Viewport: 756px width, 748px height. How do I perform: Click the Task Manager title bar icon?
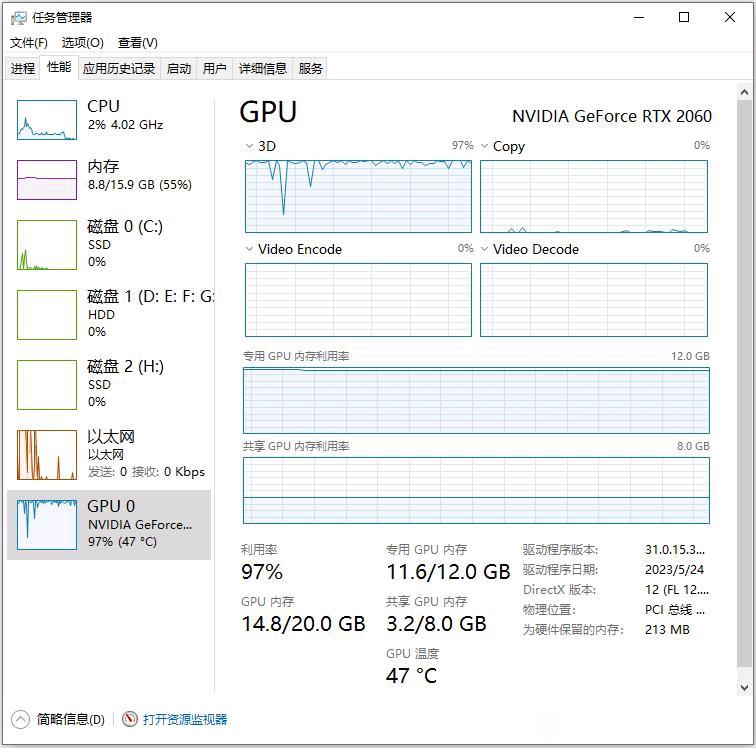pos(18,18)
